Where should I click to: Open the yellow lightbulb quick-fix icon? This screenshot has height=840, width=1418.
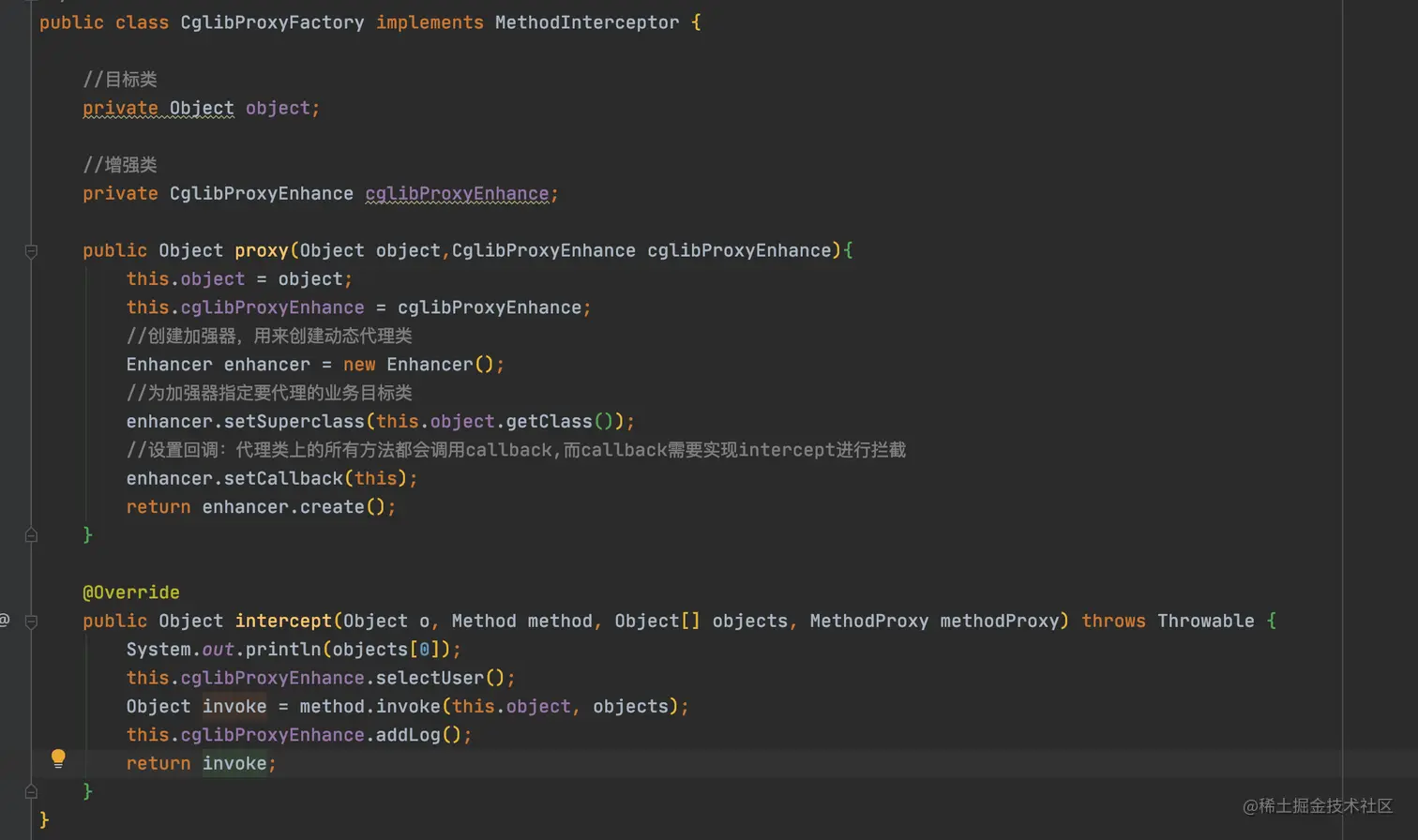58,758
